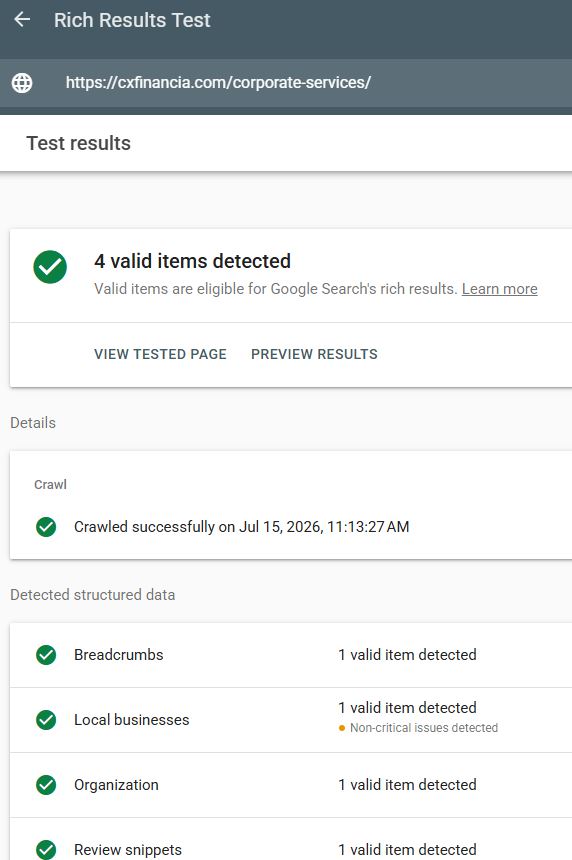572x860 pixels.
Task: Click the Rich Results Test title
Action: pos(132,20)
